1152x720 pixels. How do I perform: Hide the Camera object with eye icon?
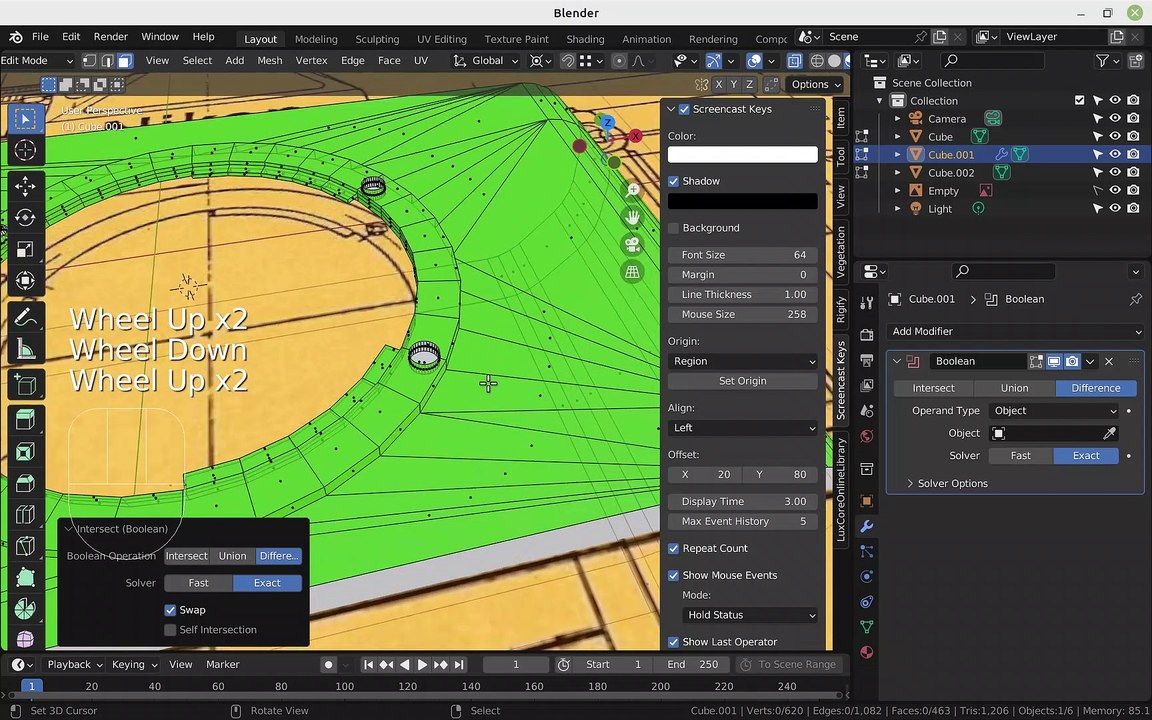(x=1115, y=118)
